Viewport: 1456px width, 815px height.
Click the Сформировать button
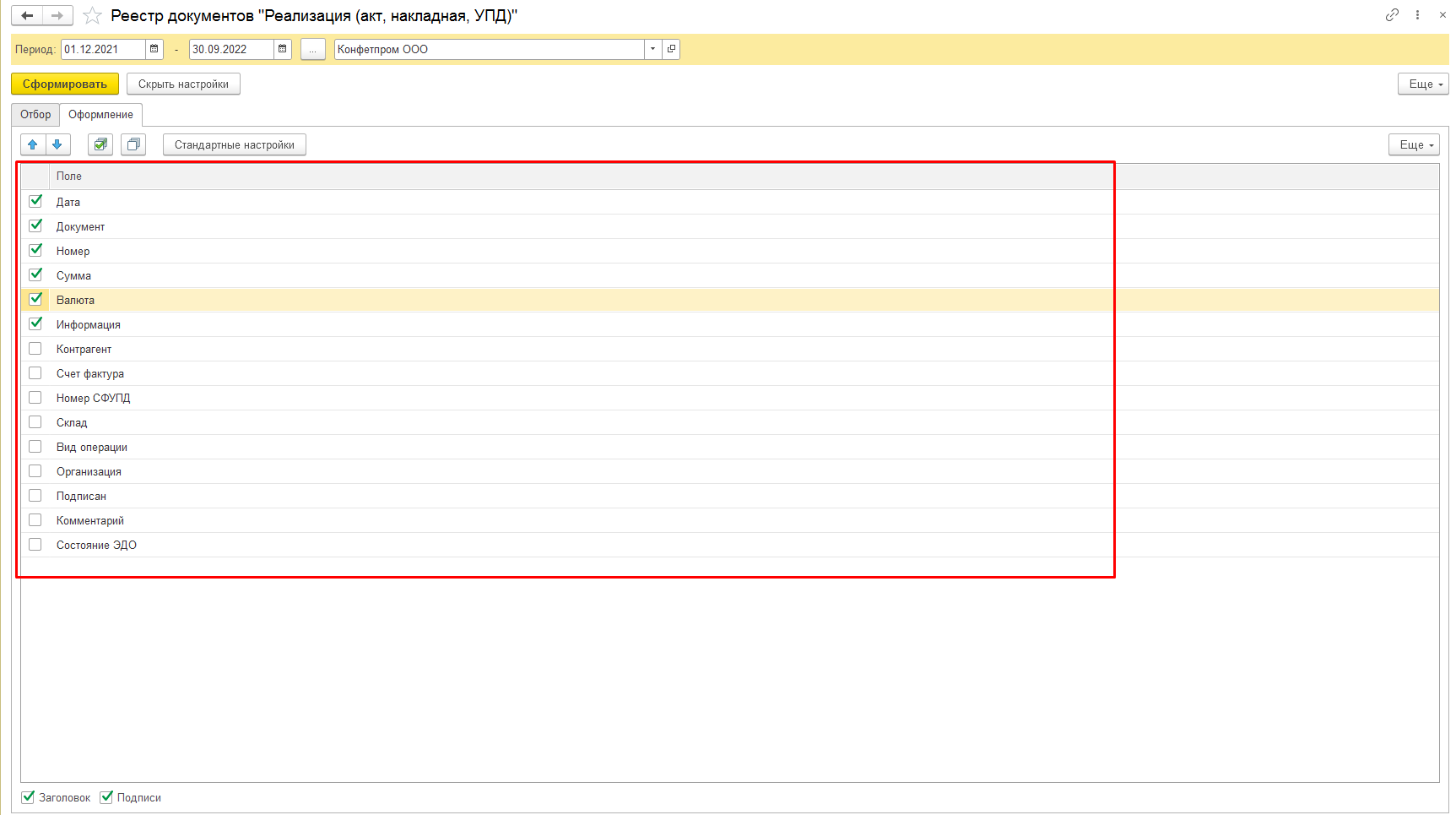coord(65,84)
